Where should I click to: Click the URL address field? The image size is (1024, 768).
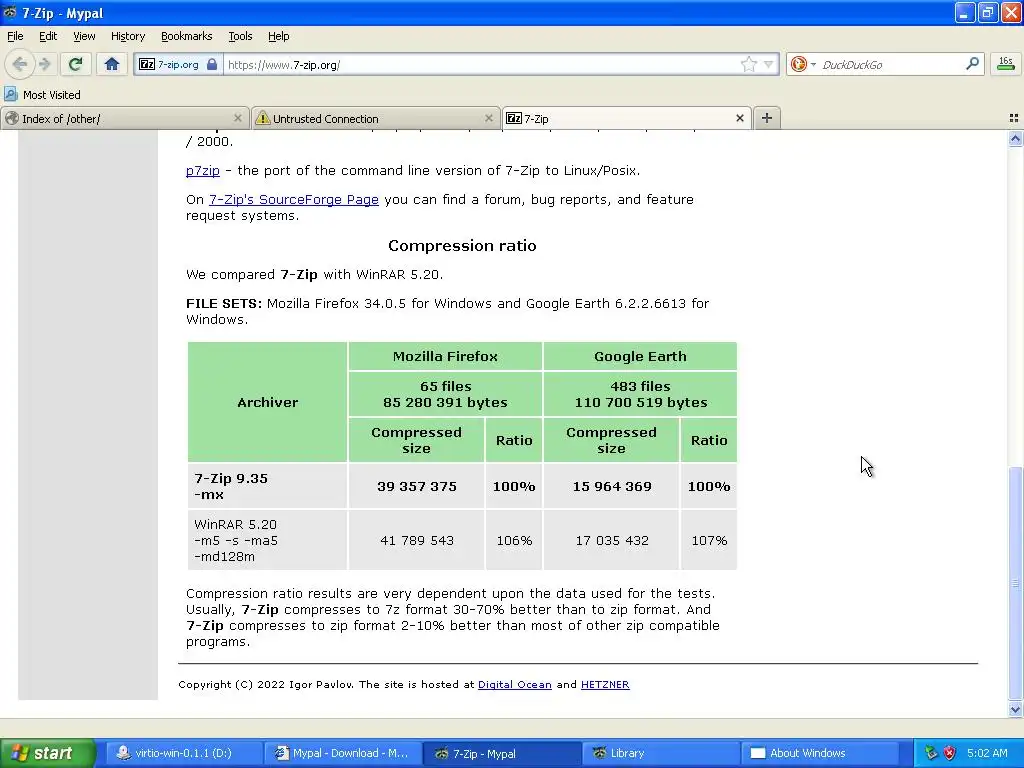coord(480,65)
